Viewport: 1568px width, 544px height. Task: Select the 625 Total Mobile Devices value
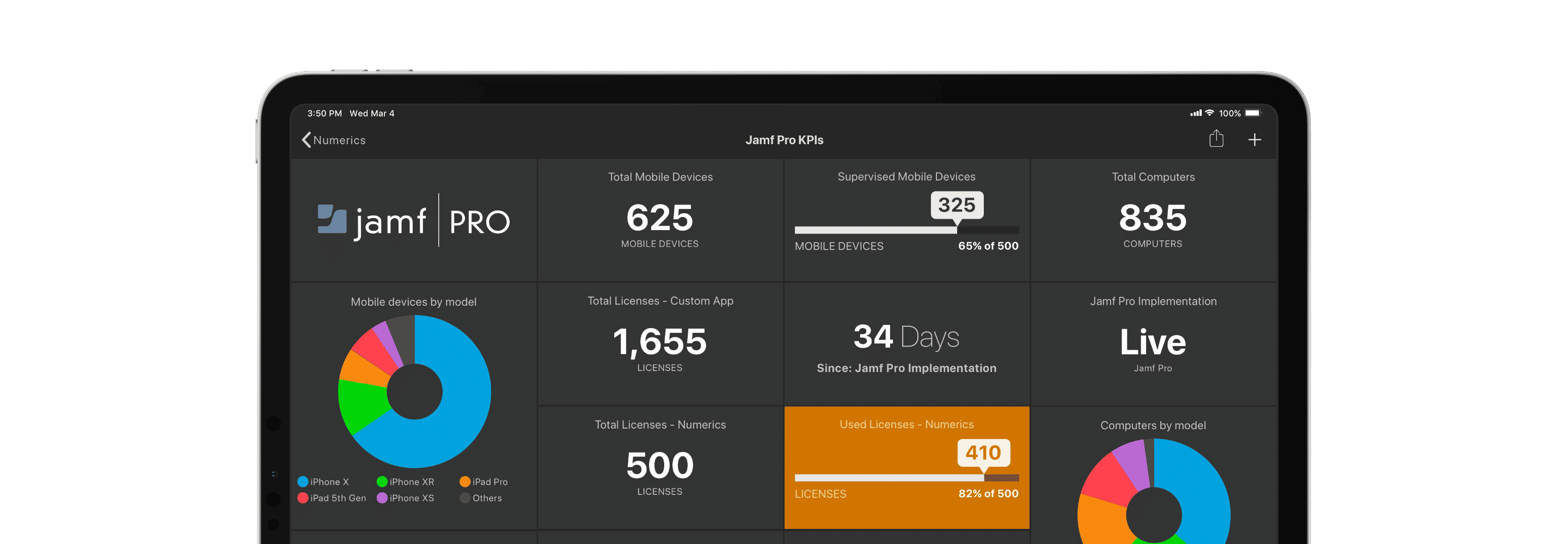pyautogui.click(x=660, y=217)
